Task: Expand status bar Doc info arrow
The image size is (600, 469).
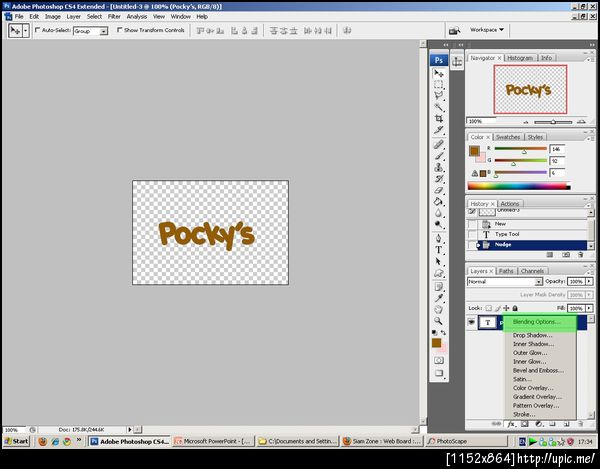Action: point(130,430)
